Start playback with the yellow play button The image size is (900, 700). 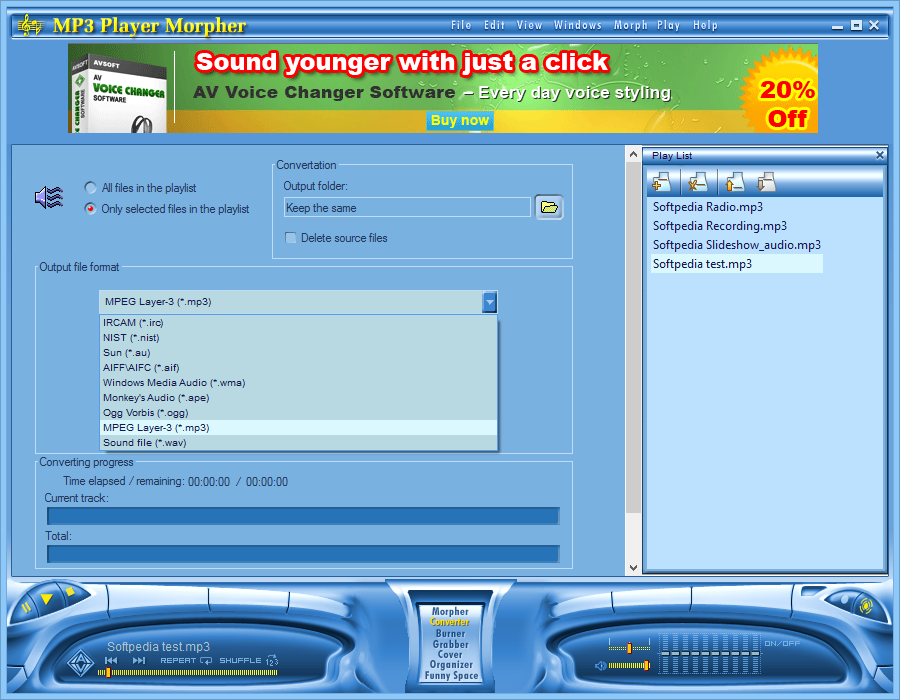(47, 600)
